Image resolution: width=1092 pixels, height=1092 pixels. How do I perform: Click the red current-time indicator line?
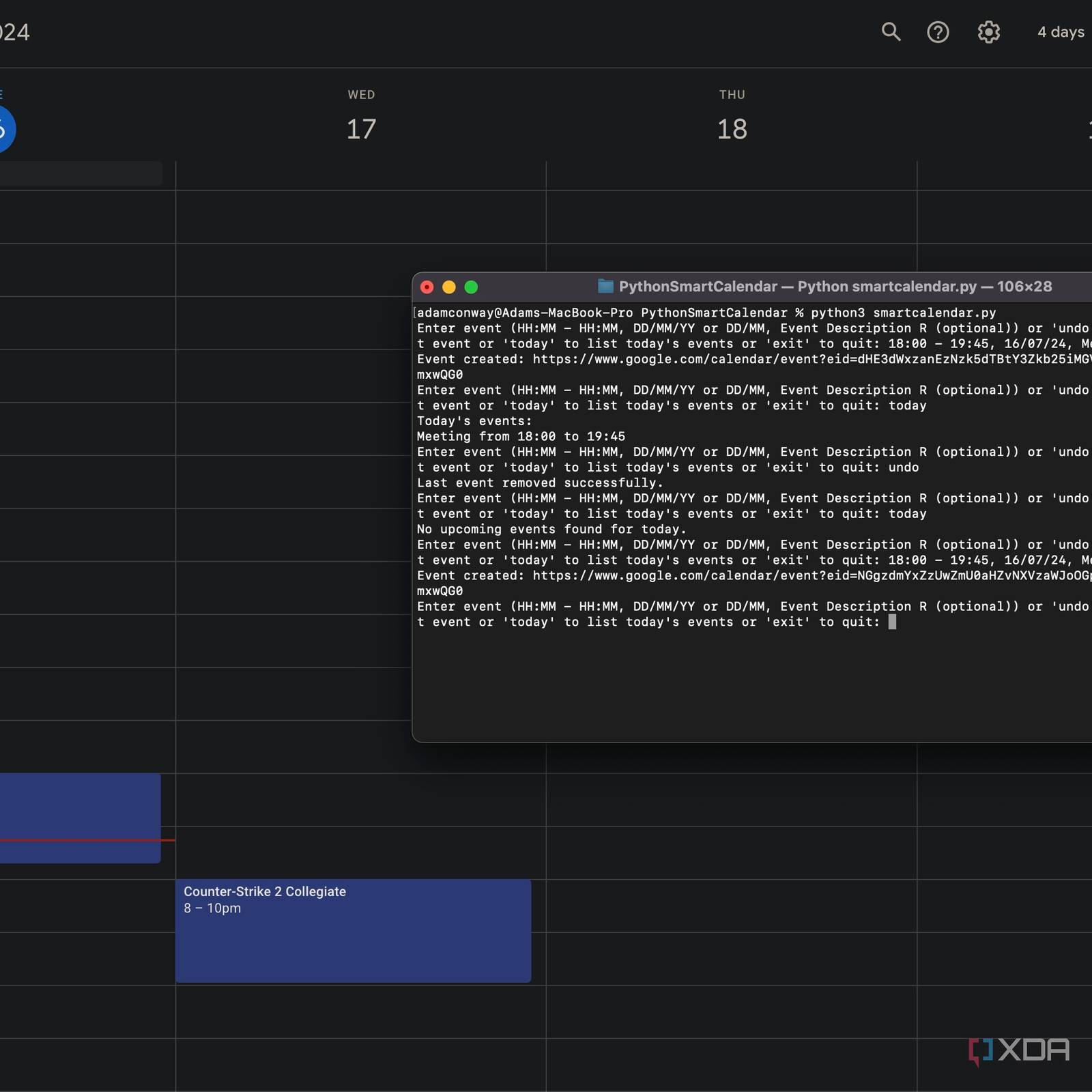87,840
